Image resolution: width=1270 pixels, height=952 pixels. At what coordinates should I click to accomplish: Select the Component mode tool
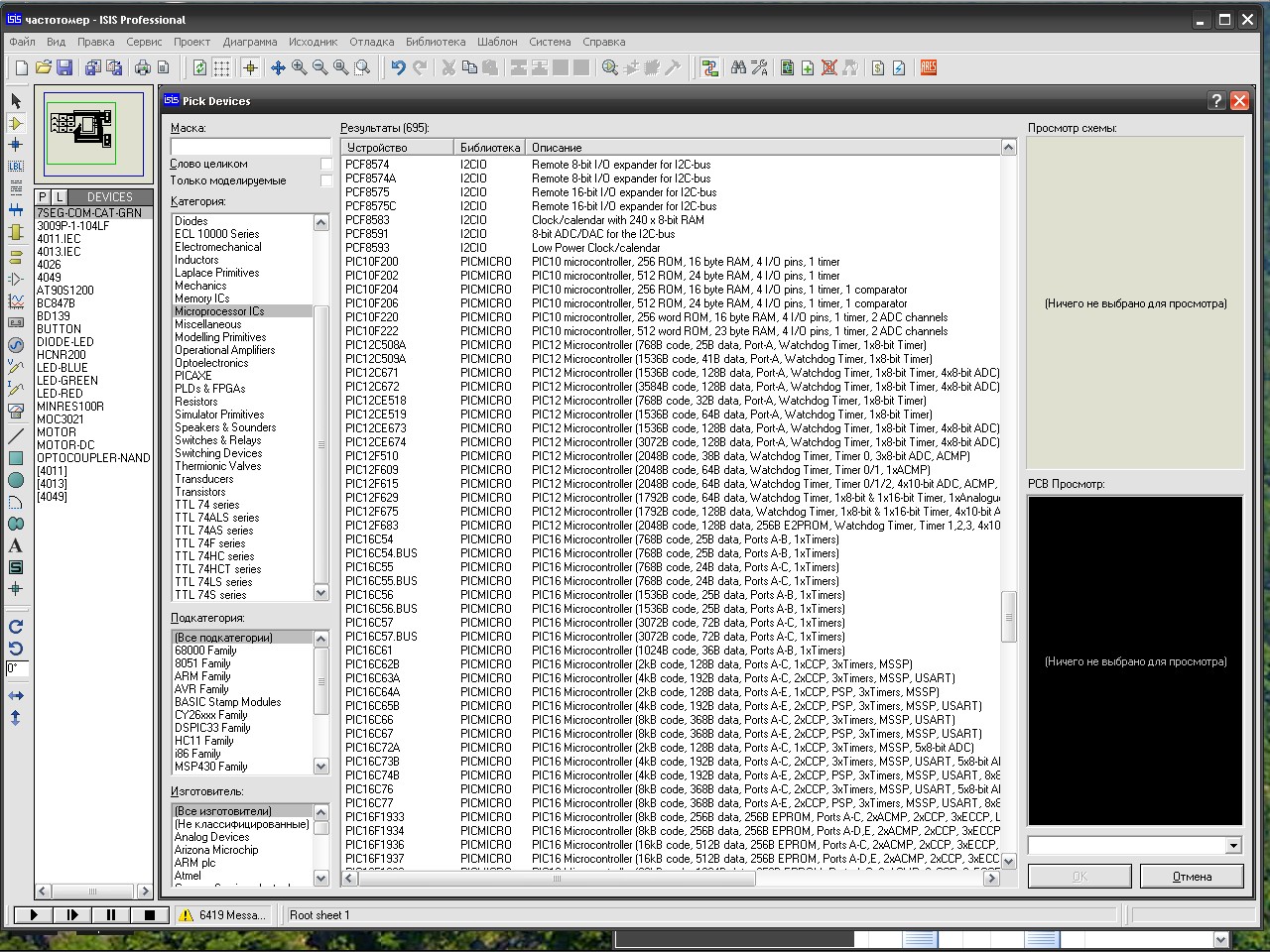[16, 123]
